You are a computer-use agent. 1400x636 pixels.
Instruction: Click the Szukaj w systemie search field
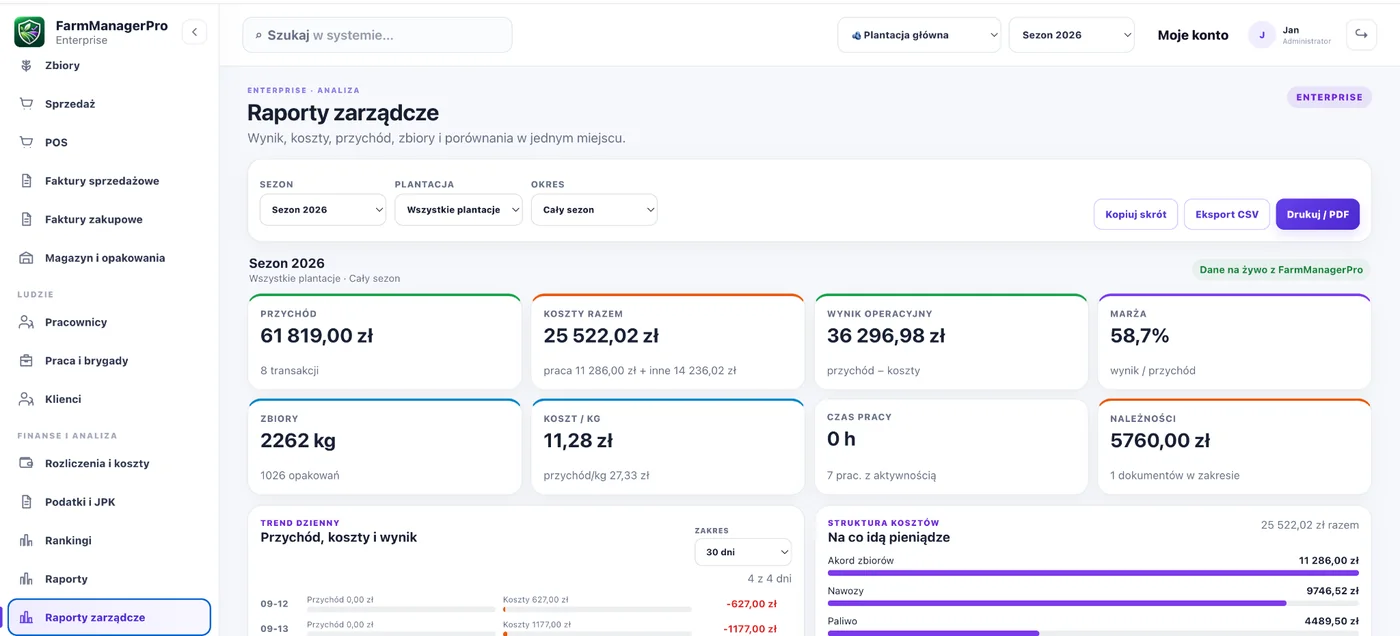(377, 35)
